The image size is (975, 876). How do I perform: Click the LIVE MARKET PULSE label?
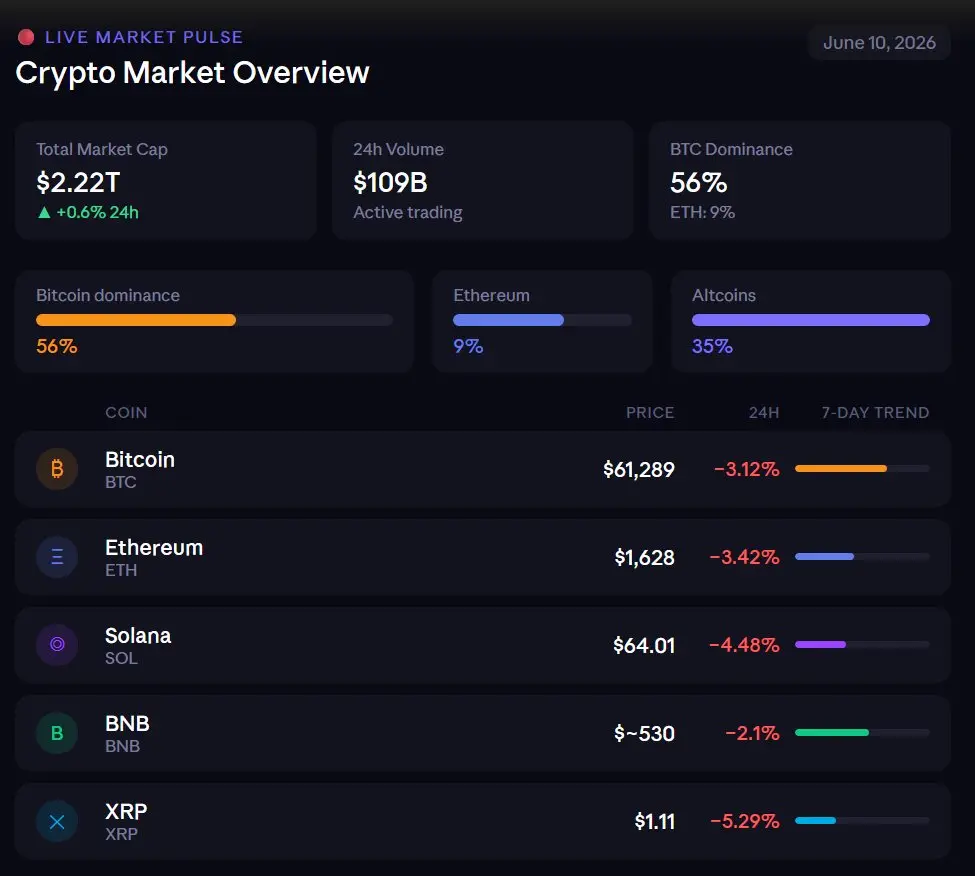click(144, 37)
